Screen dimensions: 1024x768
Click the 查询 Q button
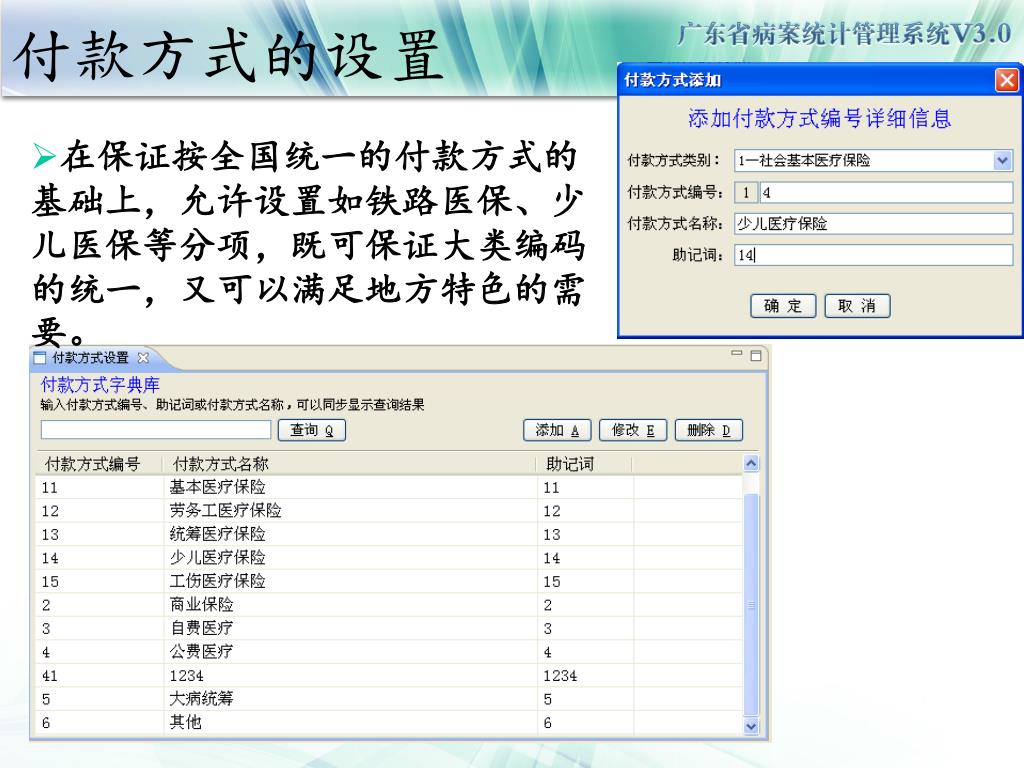(312, 430)
